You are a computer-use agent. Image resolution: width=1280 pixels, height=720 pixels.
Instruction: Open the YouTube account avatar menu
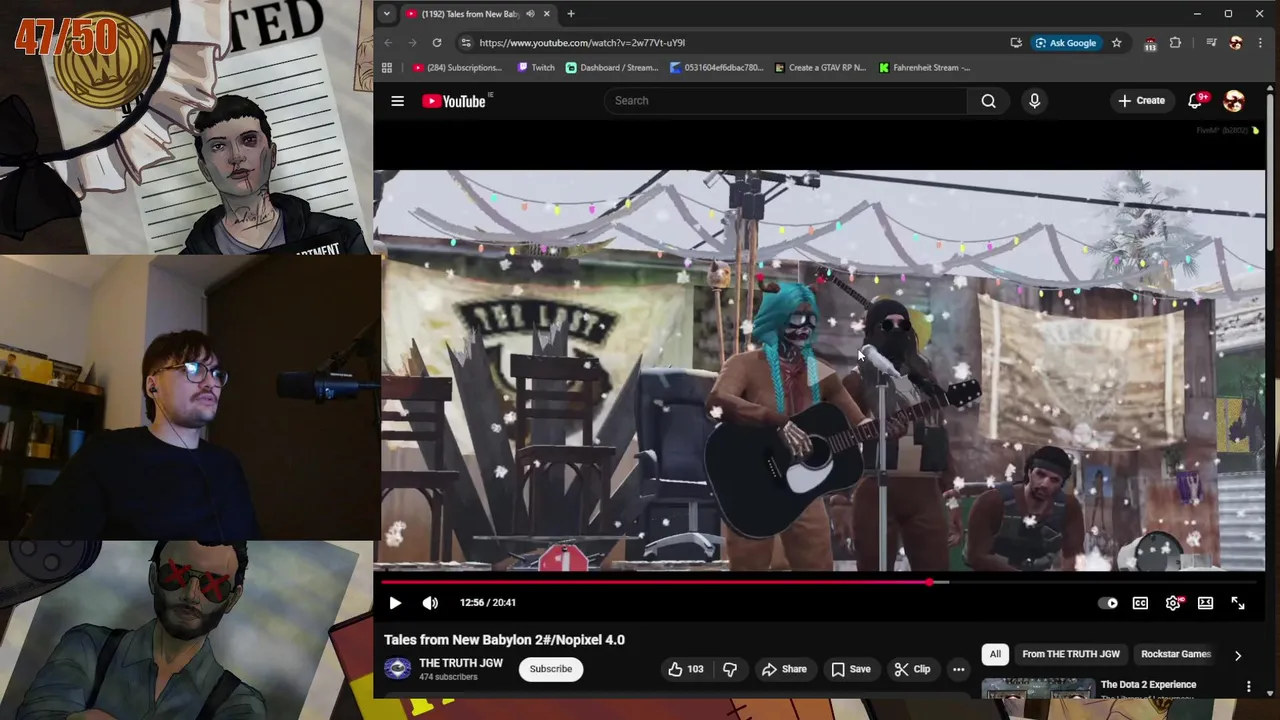(x=1234, y=101)
